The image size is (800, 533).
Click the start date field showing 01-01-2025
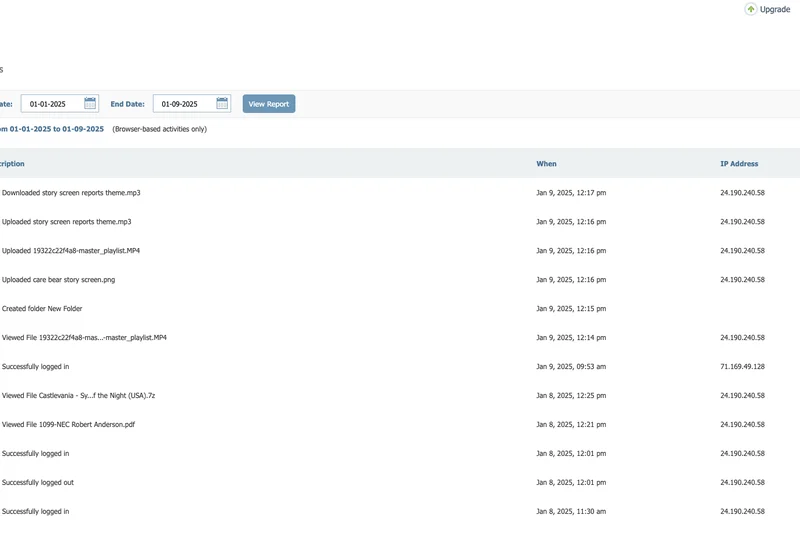pyautogui.click(x=50, y=104)
